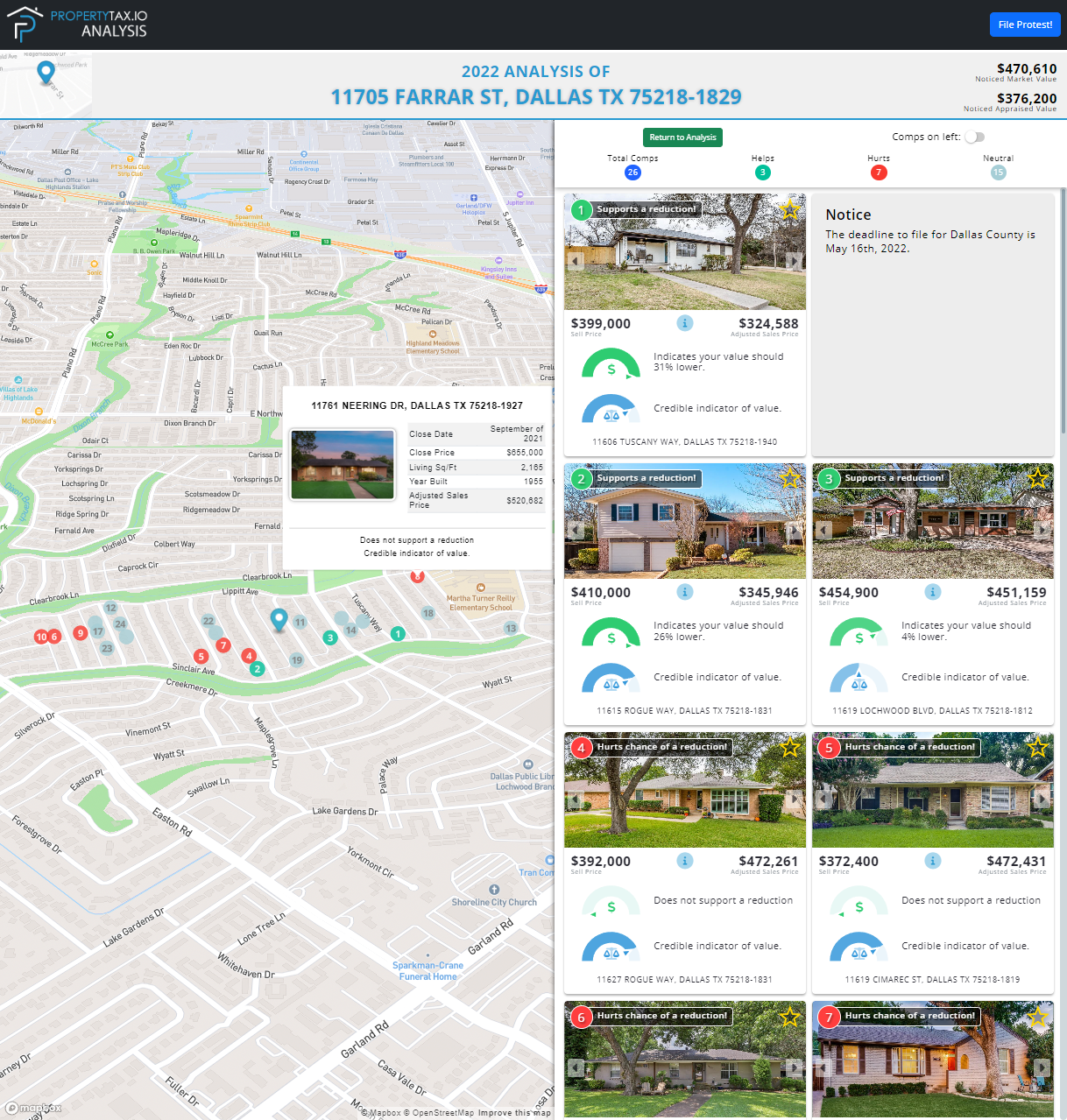Toggle the Comps on left switch
The width and height of the screenshot is (1067, 1120).
click(974, 137)
